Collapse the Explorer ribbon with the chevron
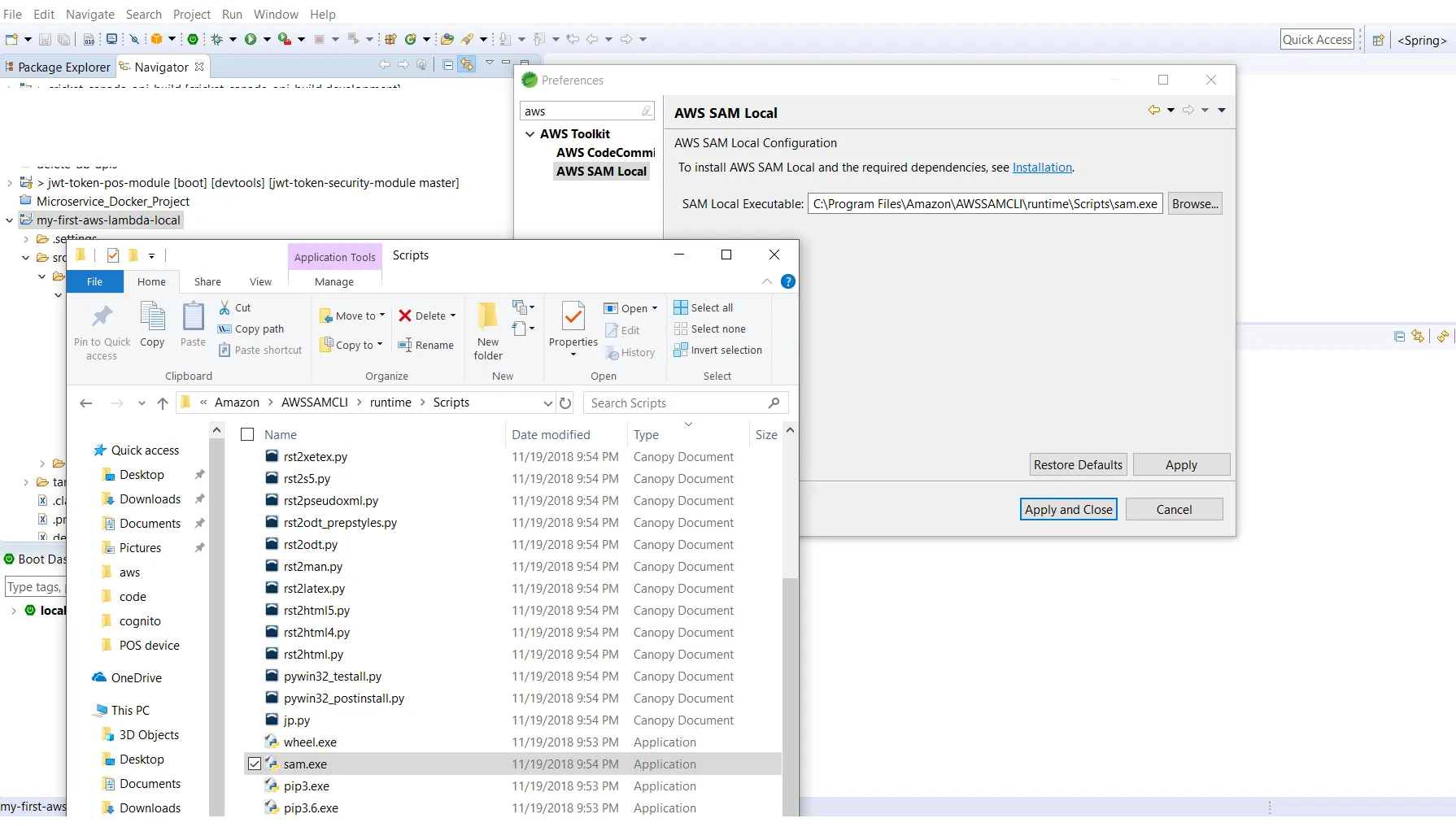The image size is (1456, 827). 767,281
